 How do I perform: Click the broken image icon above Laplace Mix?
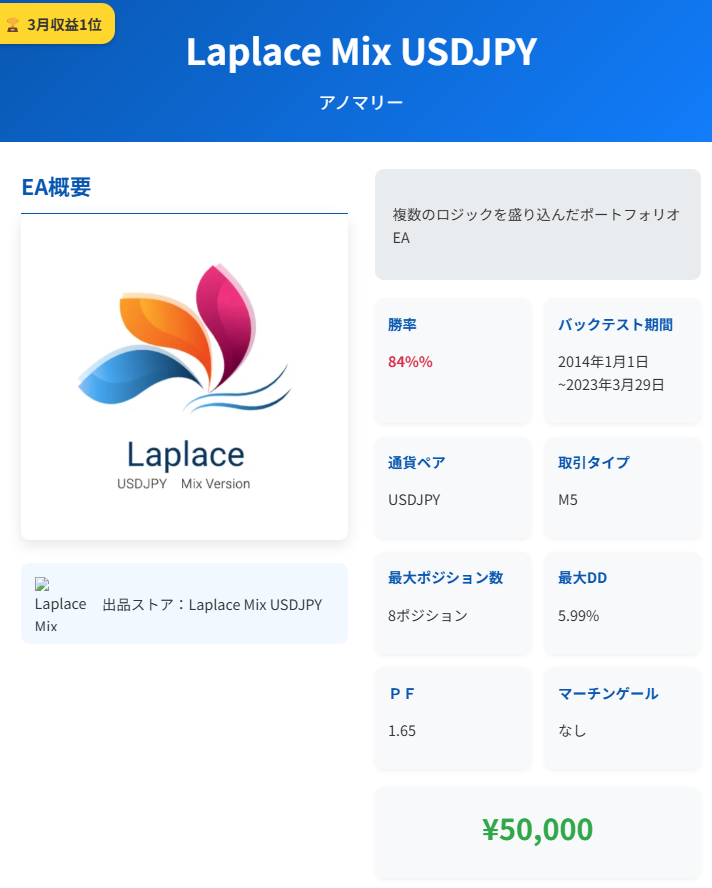pos(42,584)
